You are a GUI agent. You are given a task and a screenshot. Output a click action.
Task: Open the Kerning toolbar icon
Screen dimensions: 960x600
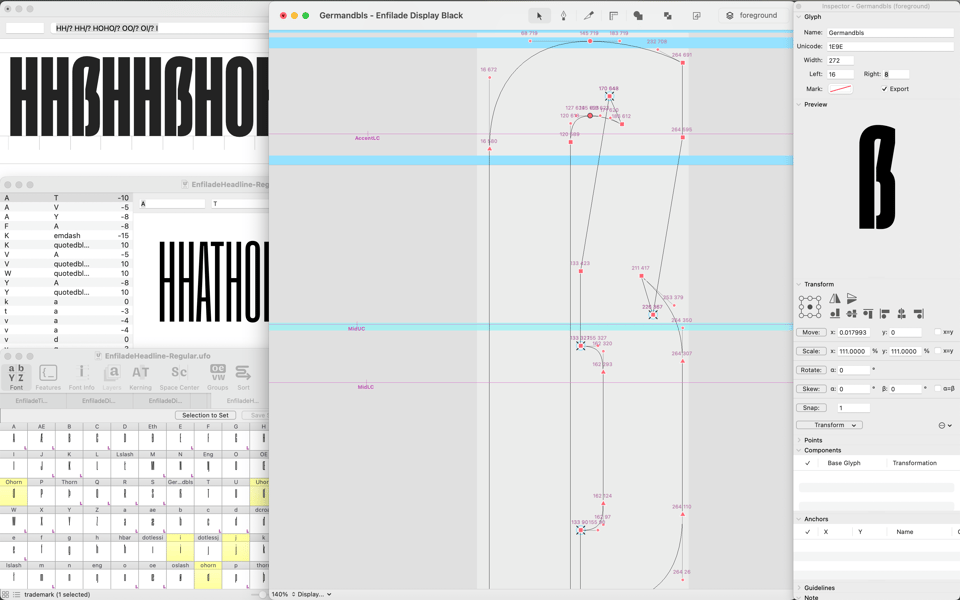(140, 376)
